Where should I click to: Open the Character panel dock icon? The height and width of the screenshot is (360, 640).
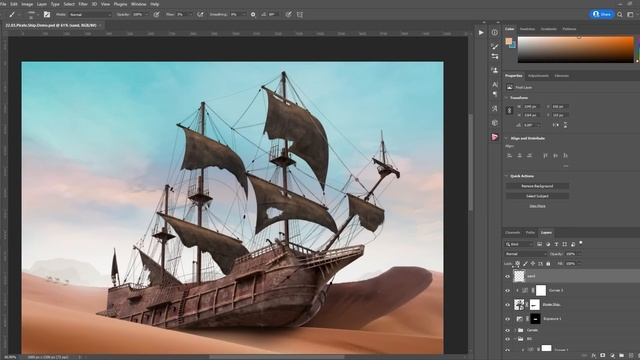coord(495,84)
